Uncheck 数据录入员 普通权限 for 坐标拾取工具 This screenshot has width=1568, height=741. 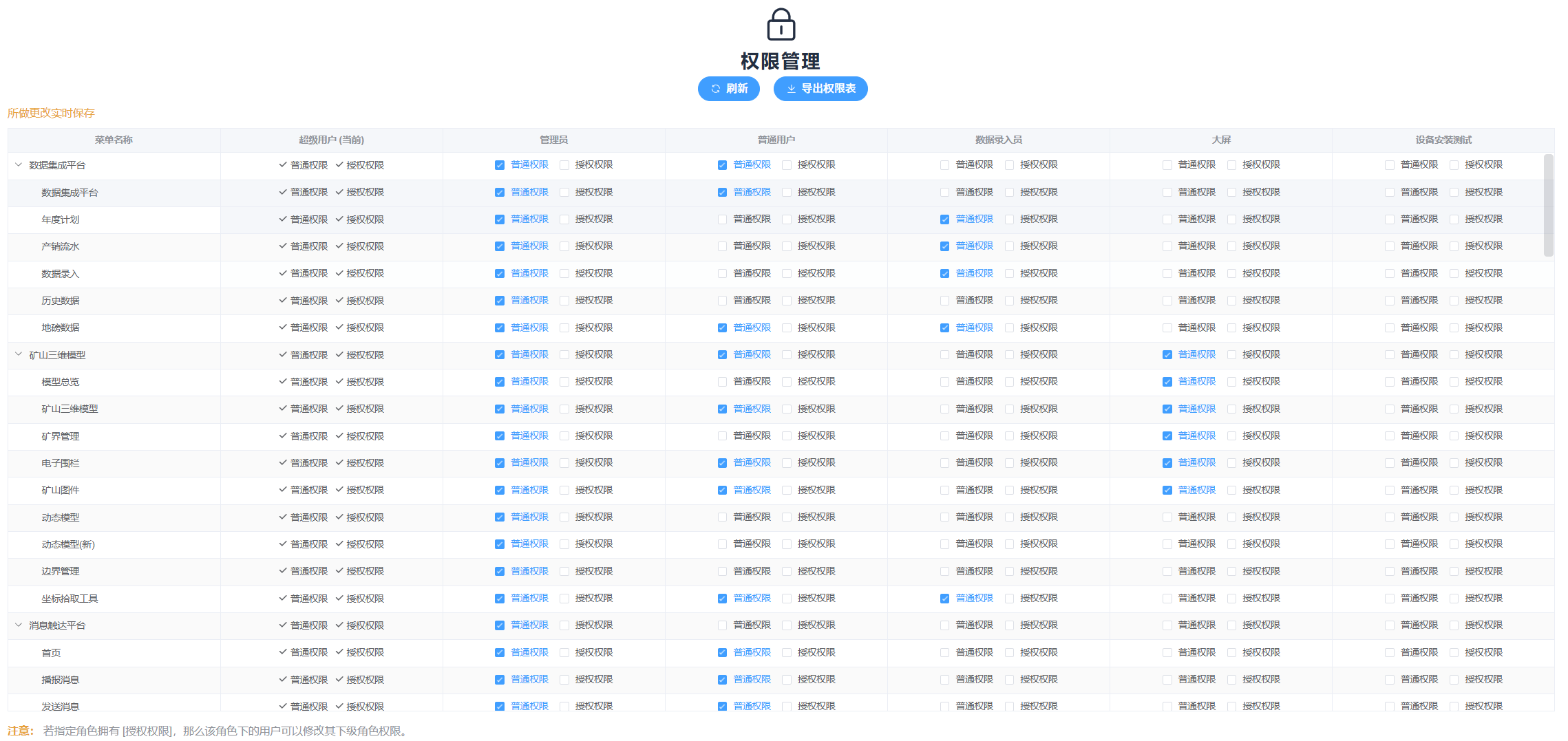[944, 599]
